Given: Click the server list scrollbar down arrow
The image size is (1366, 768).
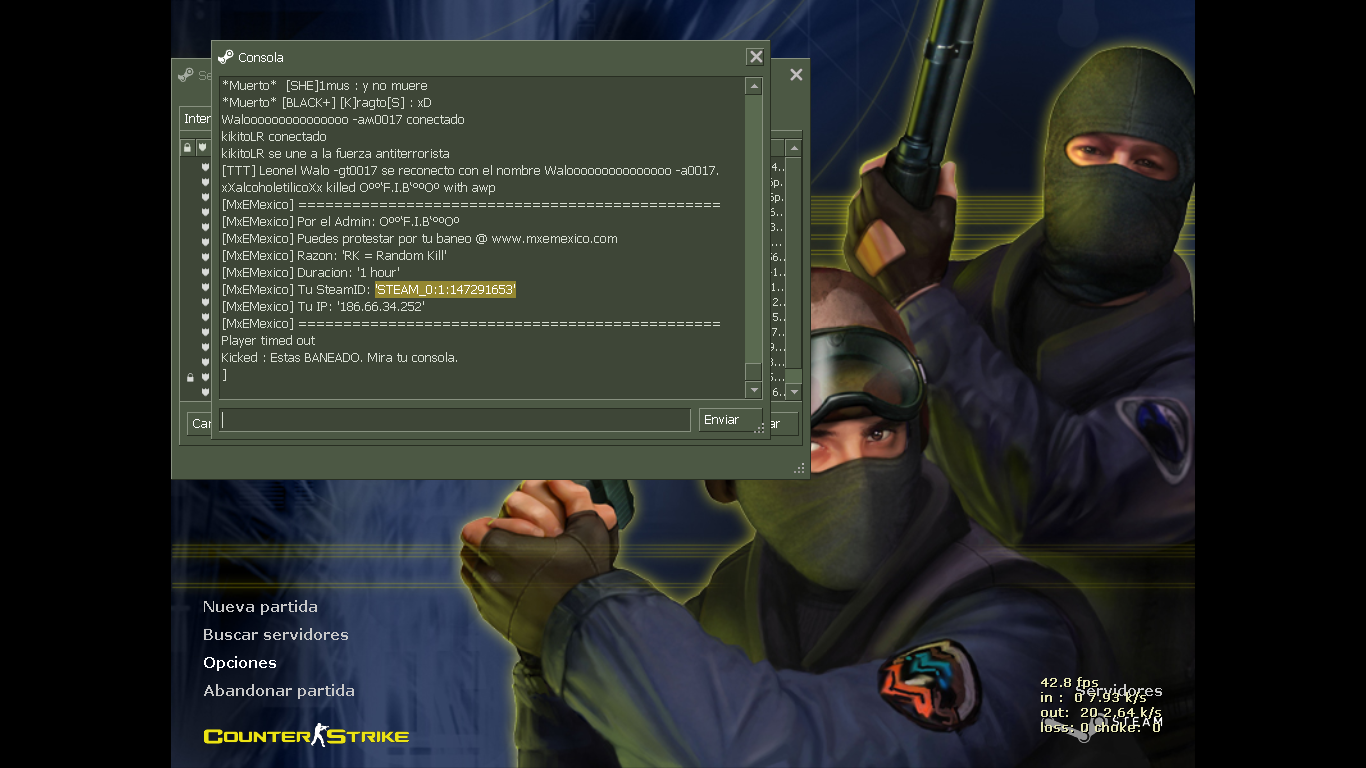Looking at the screenshot, I should pyautogui.click(x=794, y=392).
